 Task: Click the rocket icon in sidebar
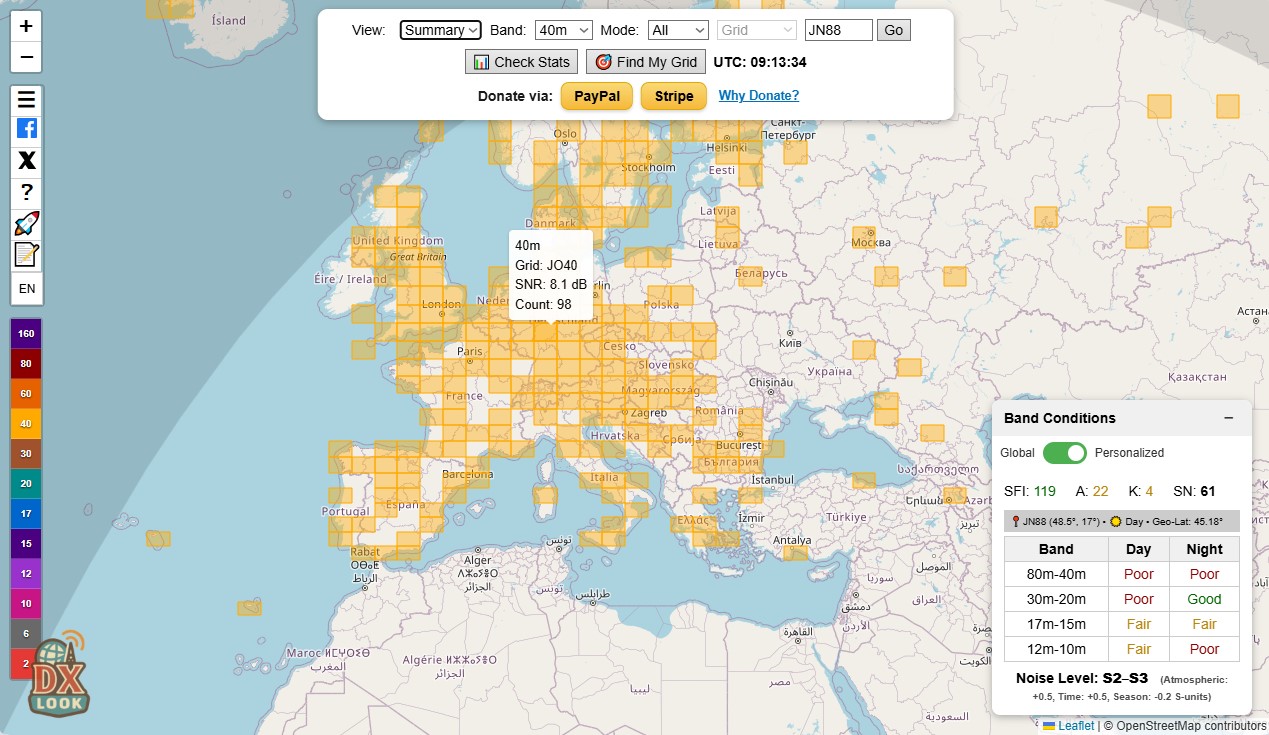point(26,224)
